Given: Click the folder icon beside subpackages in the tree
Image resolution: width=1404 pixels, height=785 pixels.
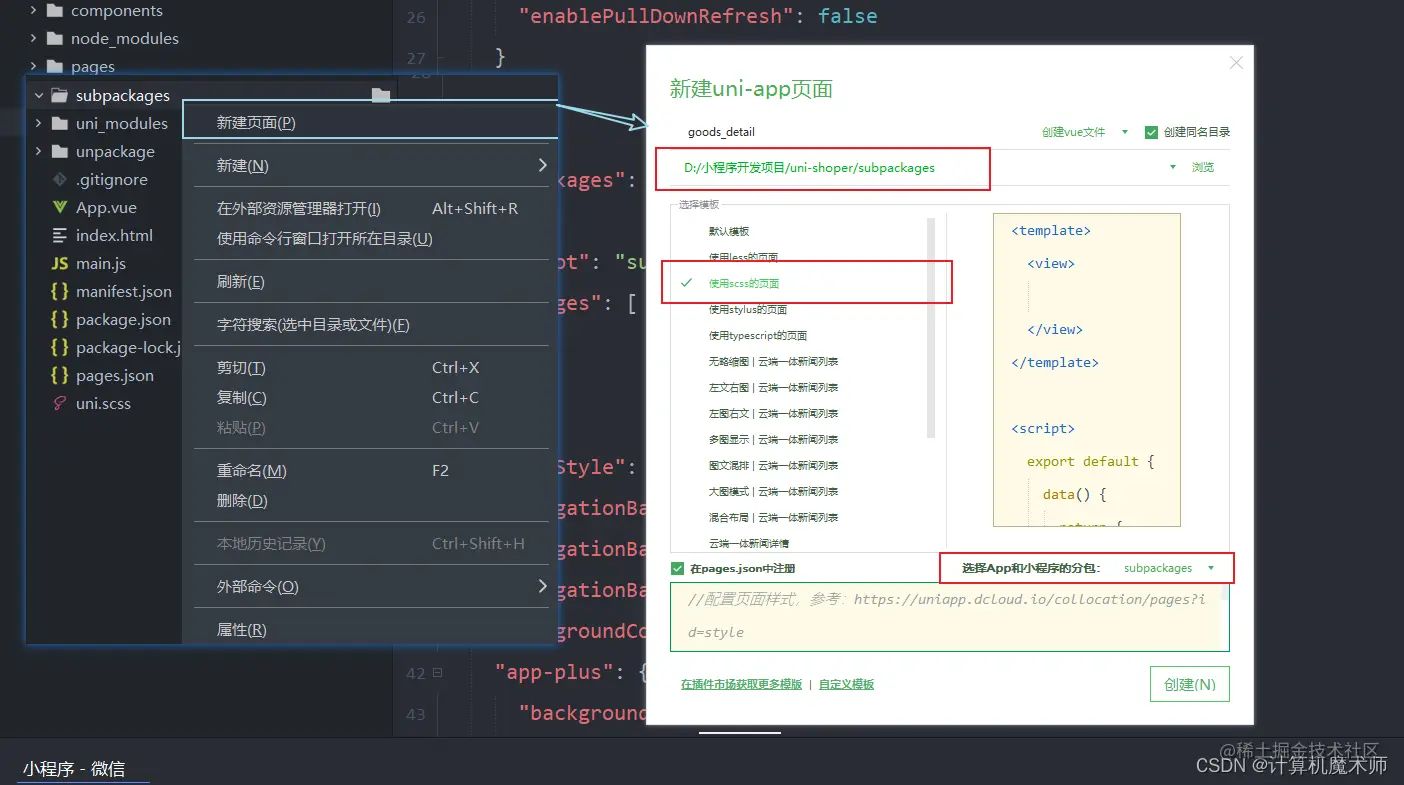Looking at the screenshot, I should [x=59, y=96].
